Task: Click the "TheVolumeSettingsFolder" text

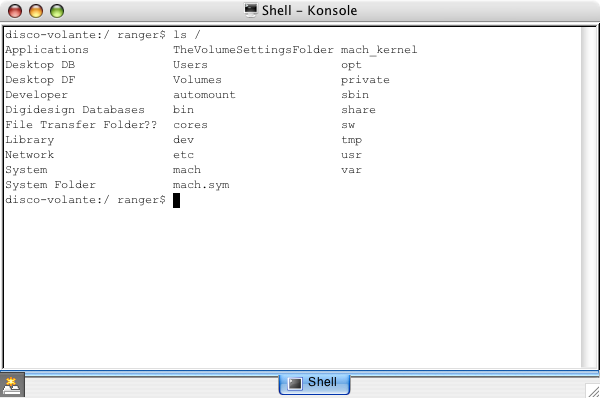Action: 253,50
